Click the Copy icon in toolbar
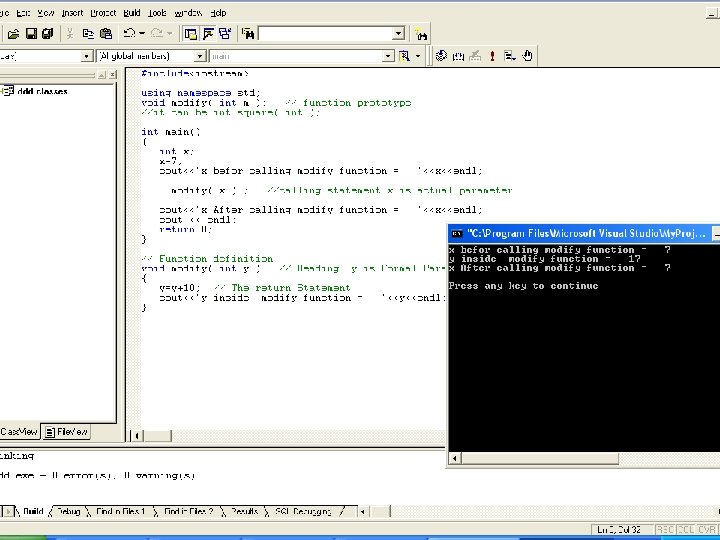Screen dimensions: 720x540 [x=88, y=33]
